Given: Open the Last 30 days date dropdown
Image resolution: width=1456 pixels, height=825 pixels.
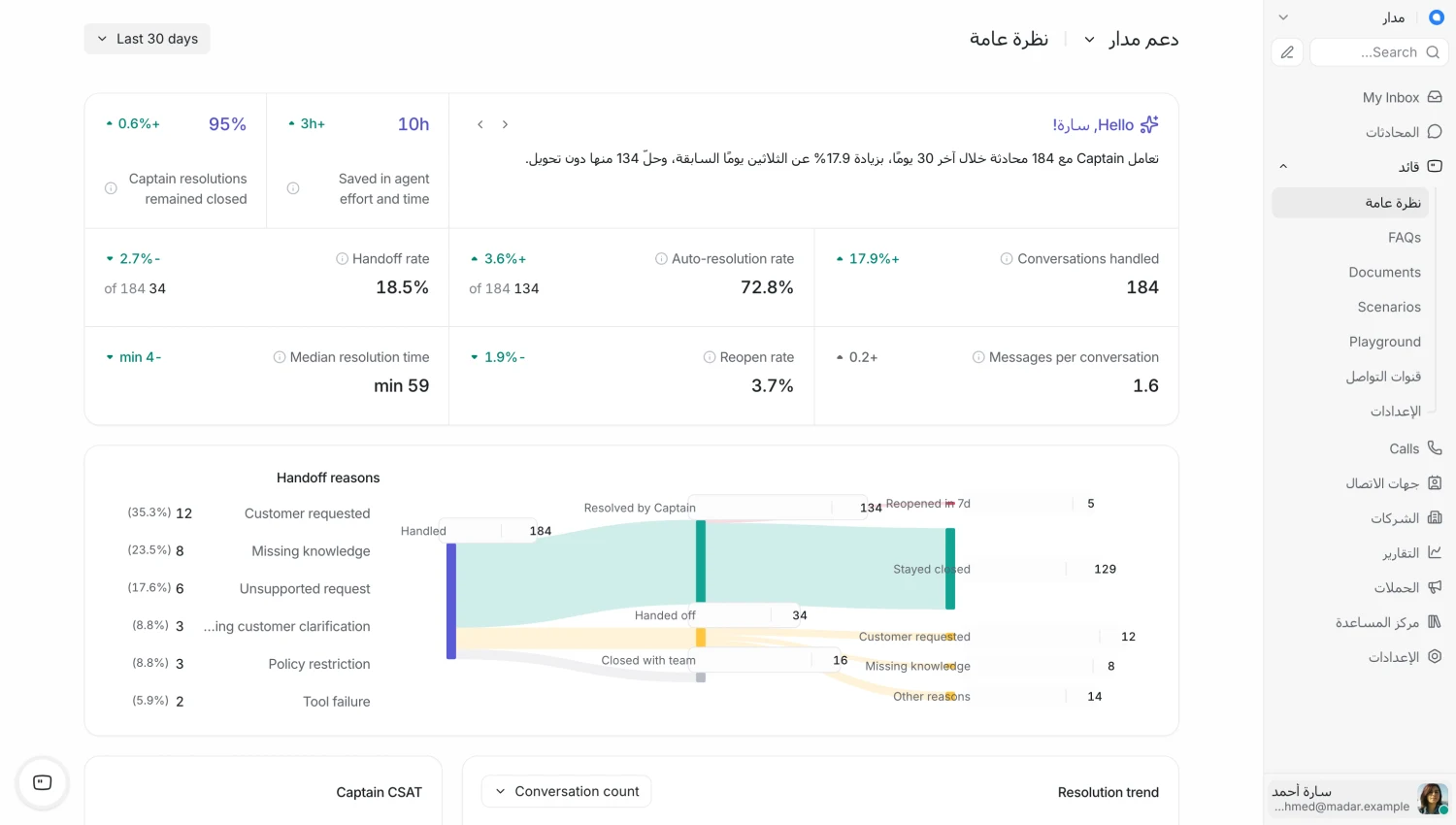Looking at the screenshot, I should [x=148, y=39].
